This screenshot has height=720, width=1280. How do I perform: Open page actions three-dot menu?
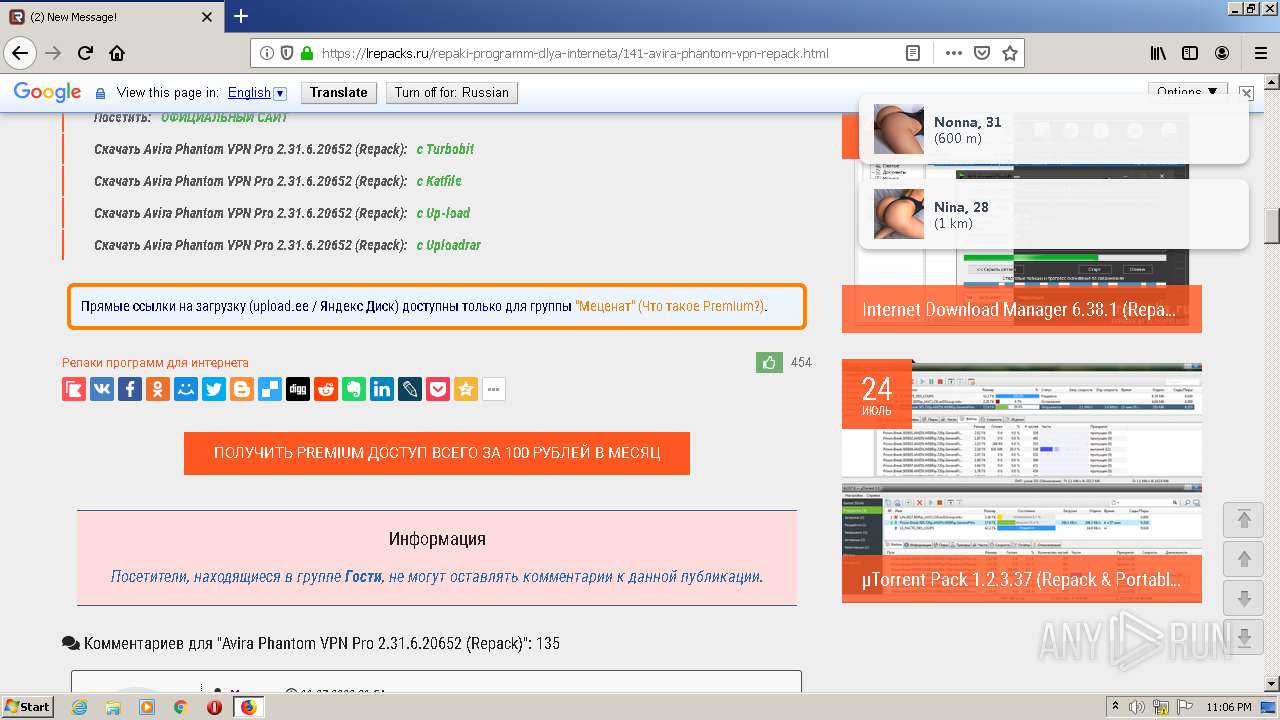(953, 53)
